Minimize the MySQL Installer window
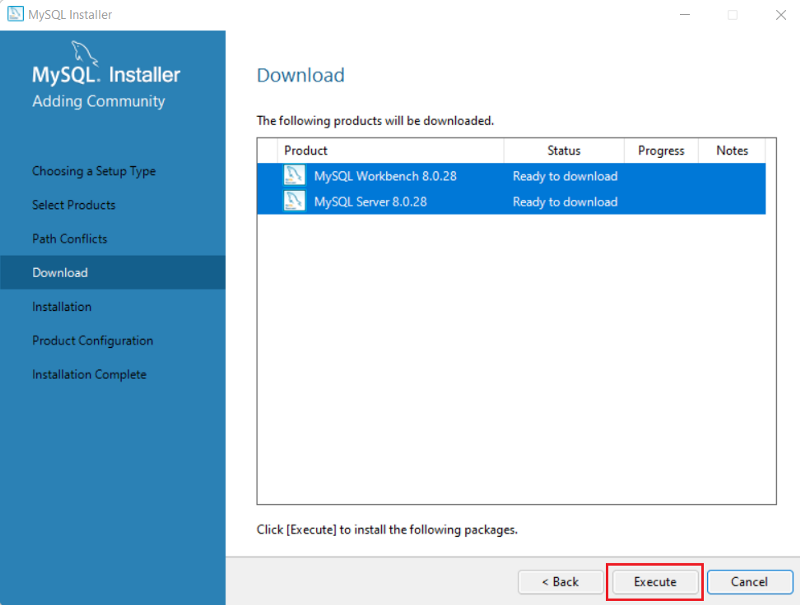The height and width of the screenshot is (605, 800). click(685, 15)
